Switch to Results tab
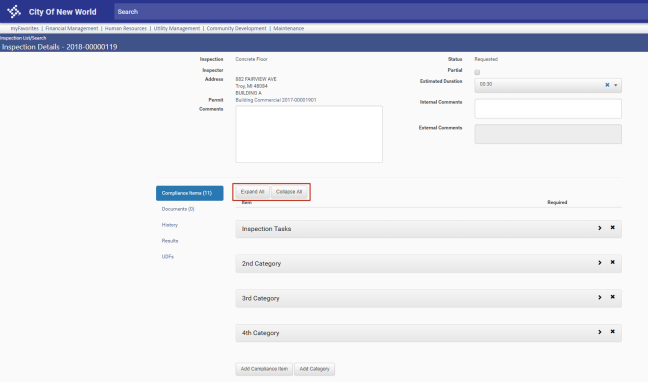648x382 pixels. click(x=169, y=241)
